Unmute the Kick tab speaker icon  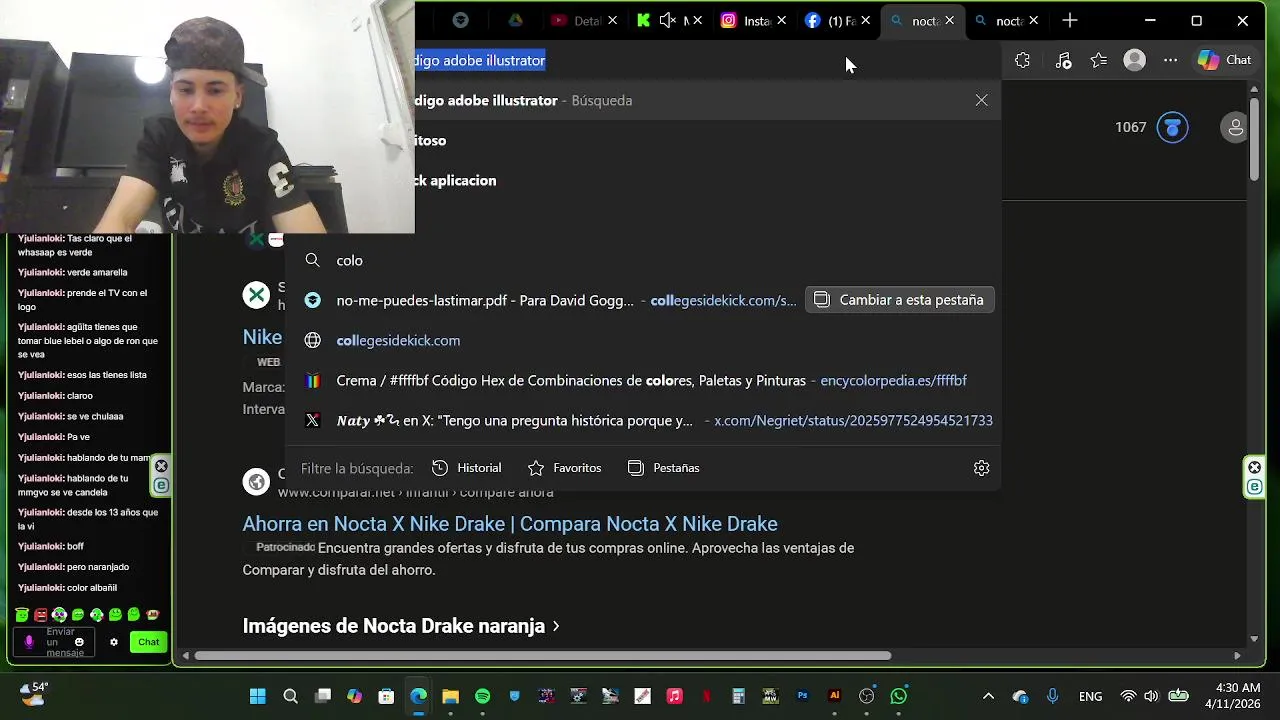(668, 20)
